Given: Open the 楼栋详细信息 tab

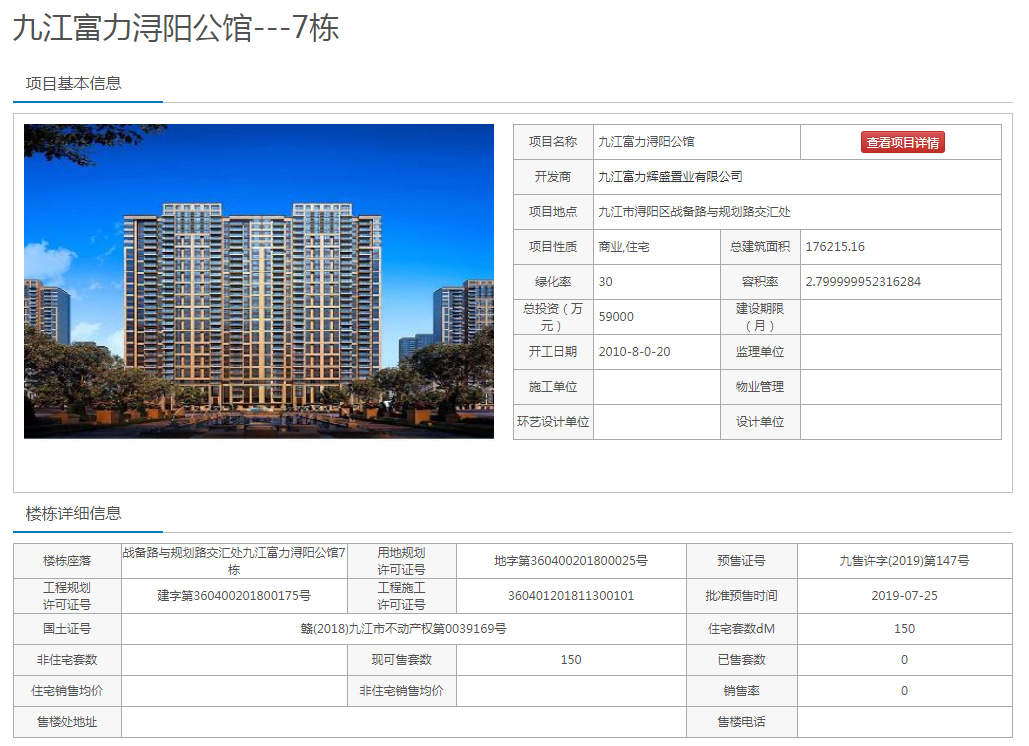Looking at the screenshot, I should click(x=74, y=514).
